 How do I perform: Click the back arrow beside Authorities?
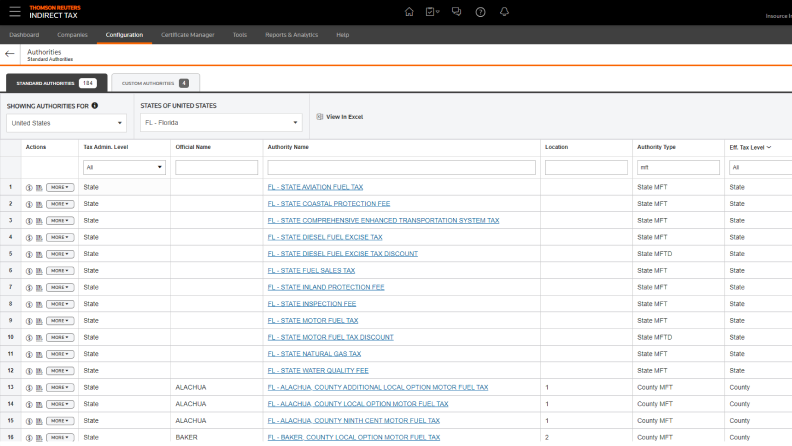10,54
